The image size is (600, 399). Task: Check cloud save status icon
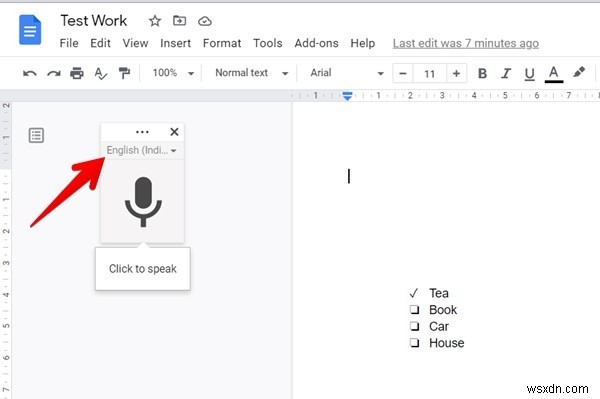coord(205,21)
